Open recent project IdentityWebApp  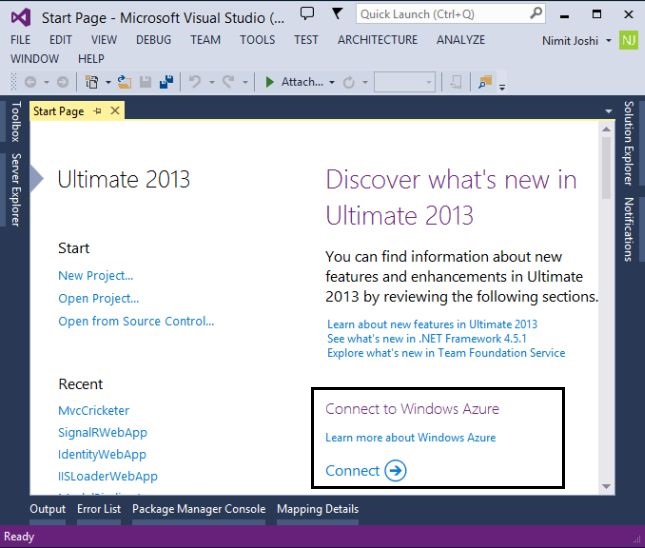102,455
